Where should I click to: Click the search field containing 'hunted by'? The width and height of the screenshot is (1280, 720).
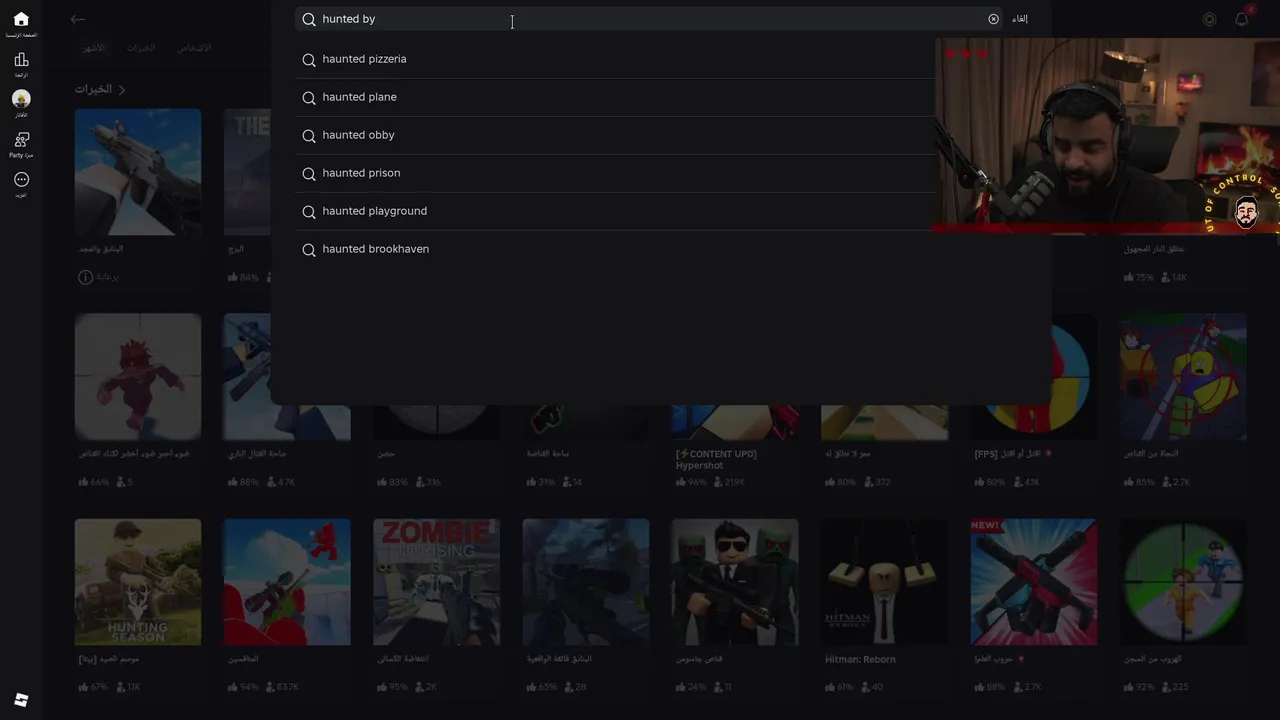click(647, 19)
